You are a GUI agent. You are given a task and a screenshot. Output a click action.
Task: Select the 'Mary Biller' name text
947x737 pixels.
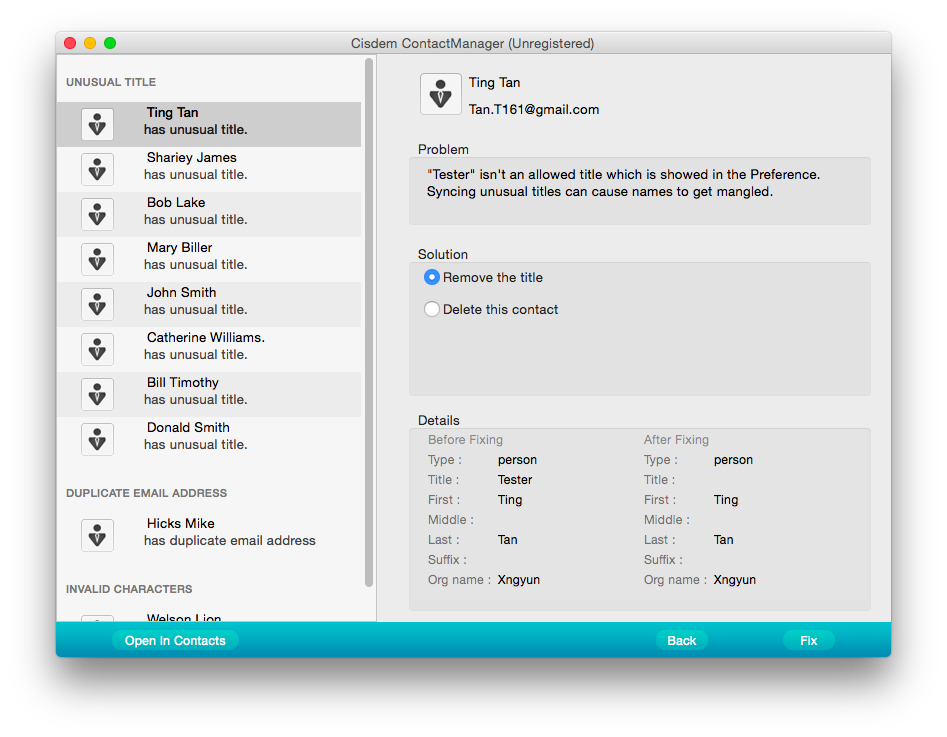point(179,248)
